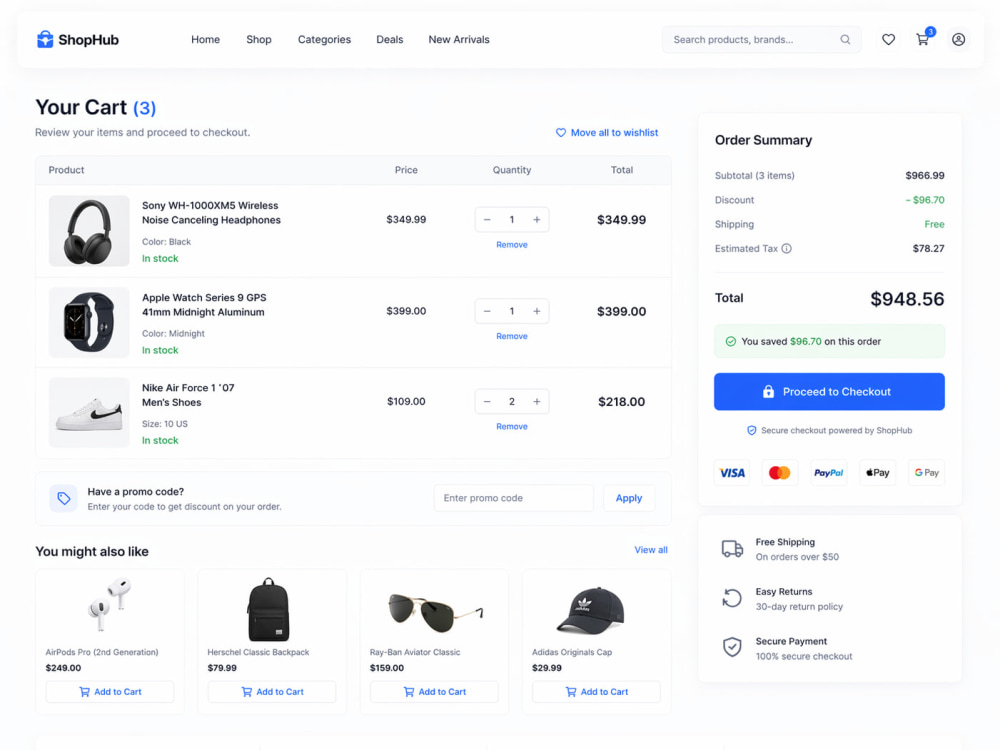Open the Ray-Ban Aviator sunglasses image

pyautogui.click(x=436, y=612)
